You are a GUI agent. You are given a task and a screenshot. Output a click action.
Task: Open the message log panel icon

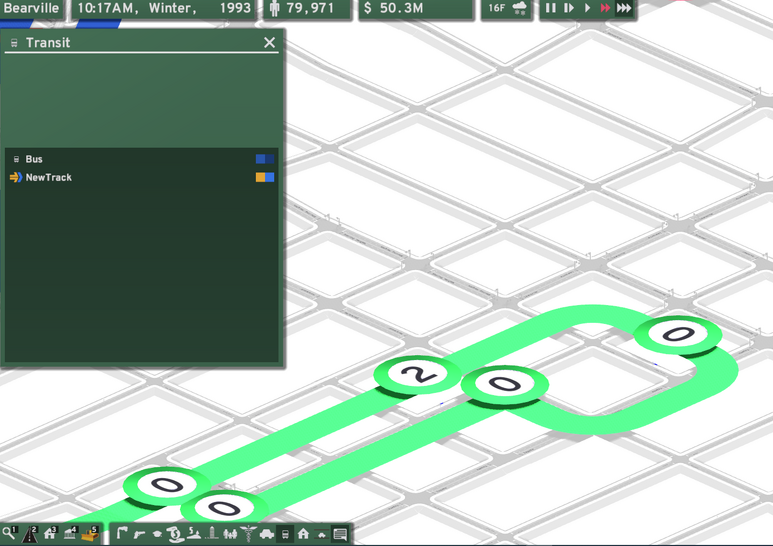(x=340, y=534)
